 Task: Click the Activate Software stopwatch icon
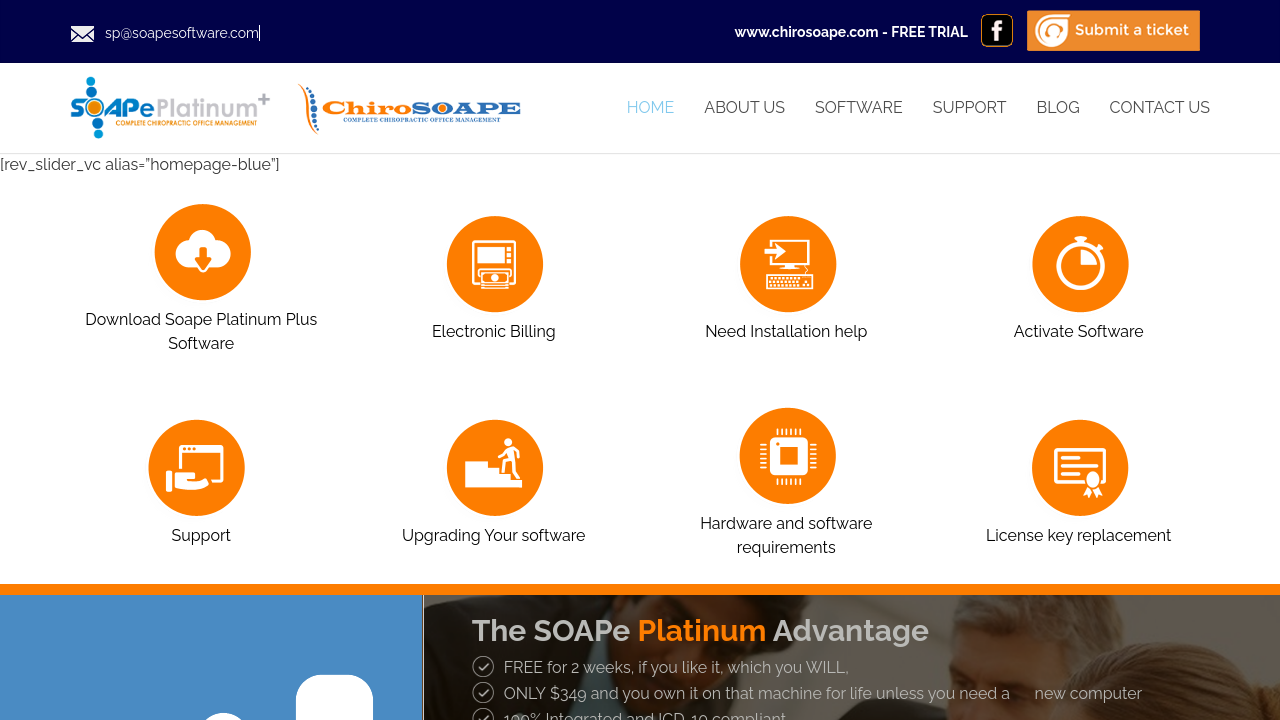click(x=1080, y=264)
